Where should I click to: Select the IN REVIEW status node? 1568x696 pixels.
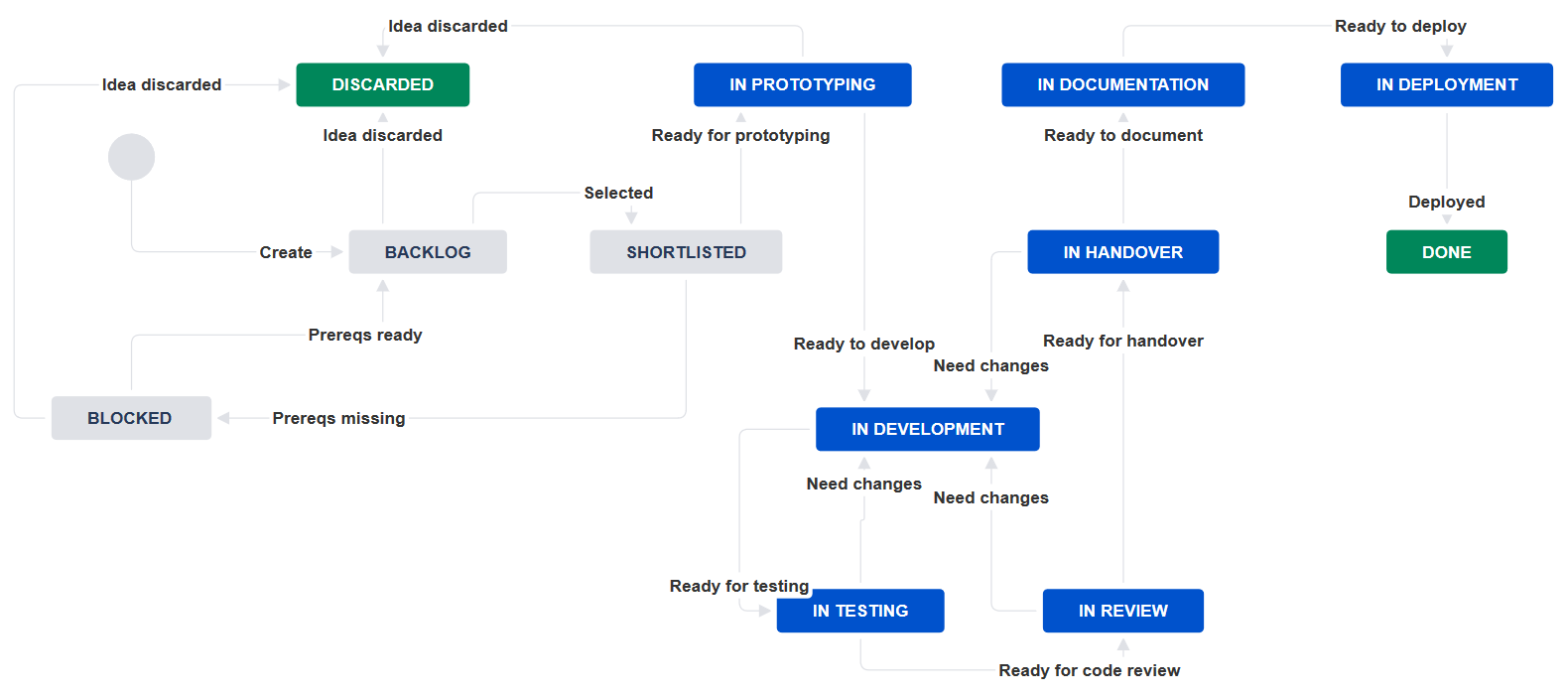[1122, 611]
